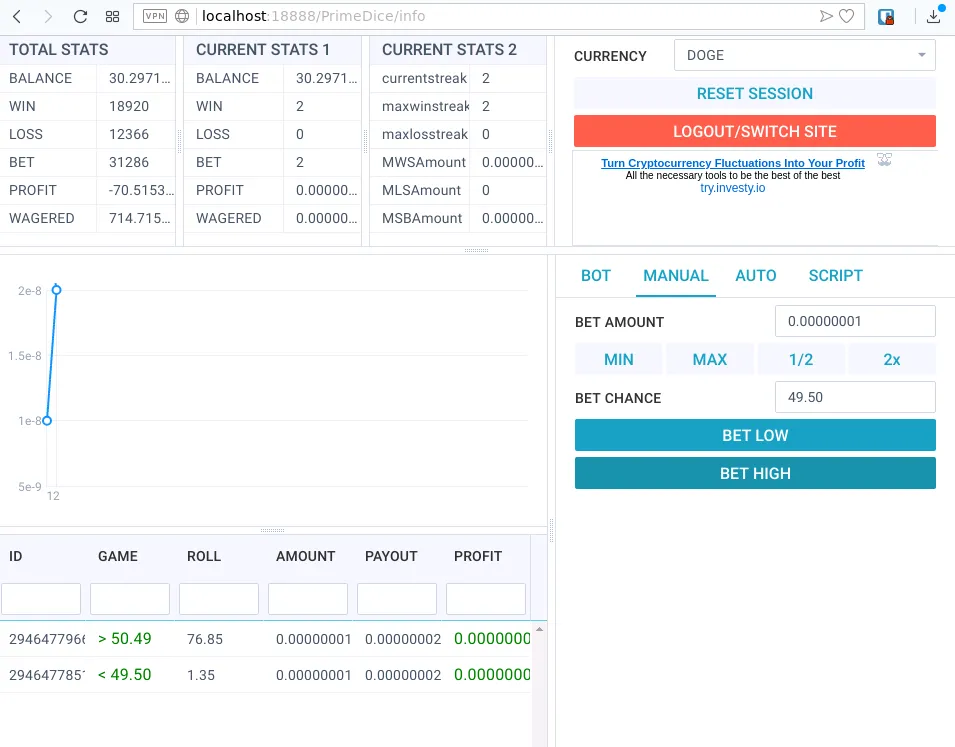955x747 pixels.
Task: Click the globe site info icon
Action: tap(182, 16)
